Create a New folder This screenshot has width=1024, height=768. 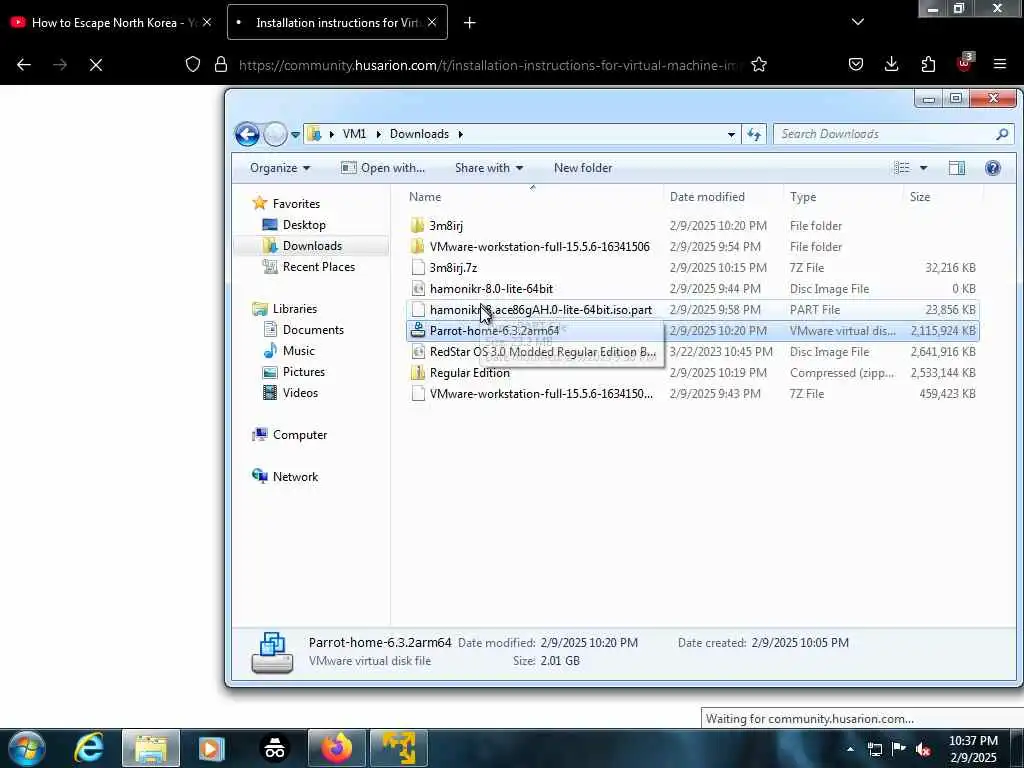[583, 168]
